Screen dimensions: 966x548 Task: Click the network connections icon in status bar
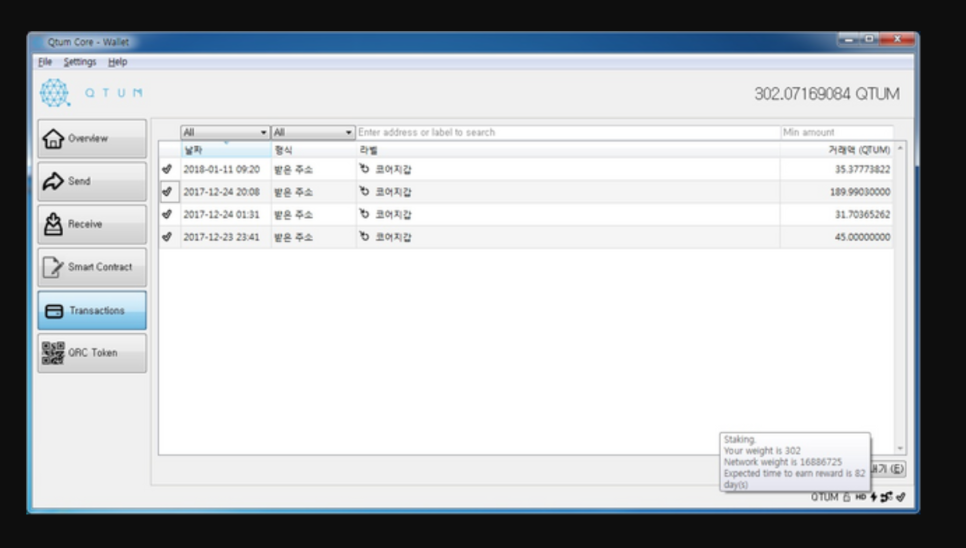click(887, 497)
